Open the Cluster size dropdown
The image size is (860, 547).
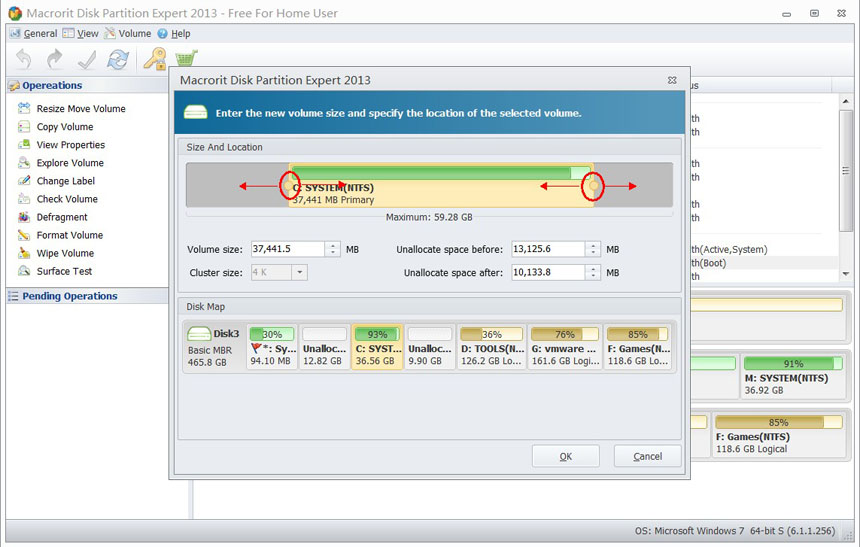(300, 272)
